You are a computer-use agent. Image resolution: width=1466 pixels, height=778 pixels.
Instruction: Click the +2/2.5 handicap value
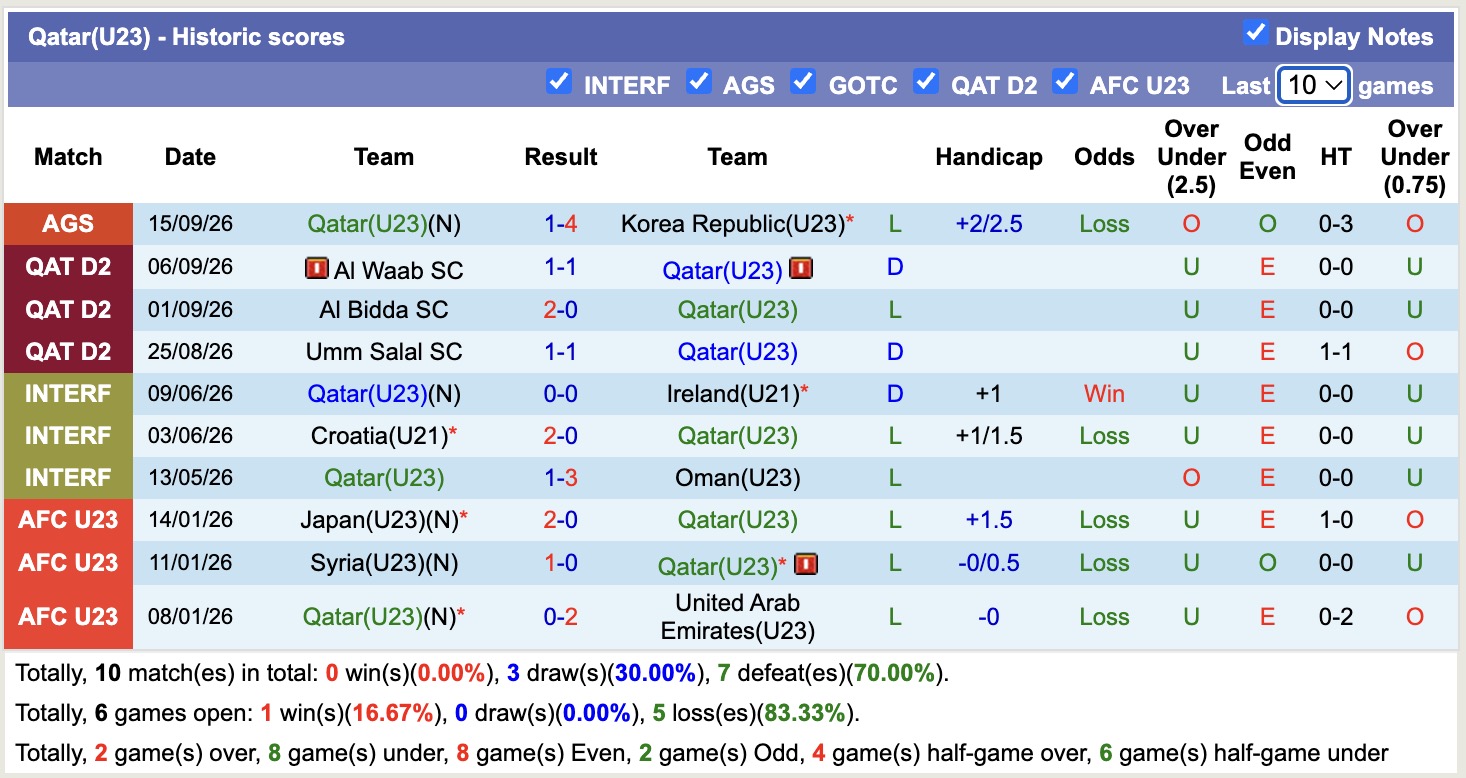point(989,224)
